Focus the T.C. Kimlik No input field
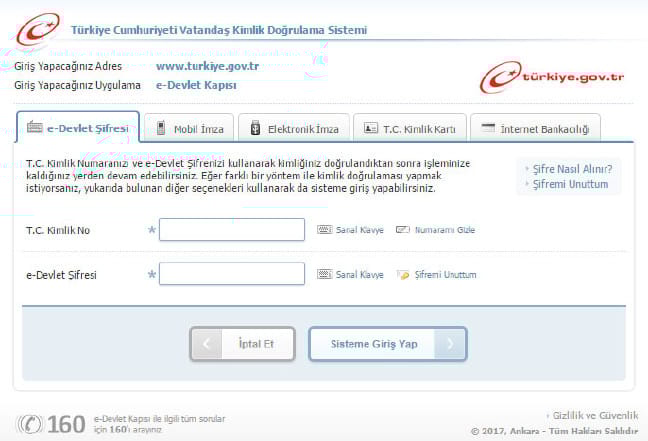648x441 pixels. 231,230
